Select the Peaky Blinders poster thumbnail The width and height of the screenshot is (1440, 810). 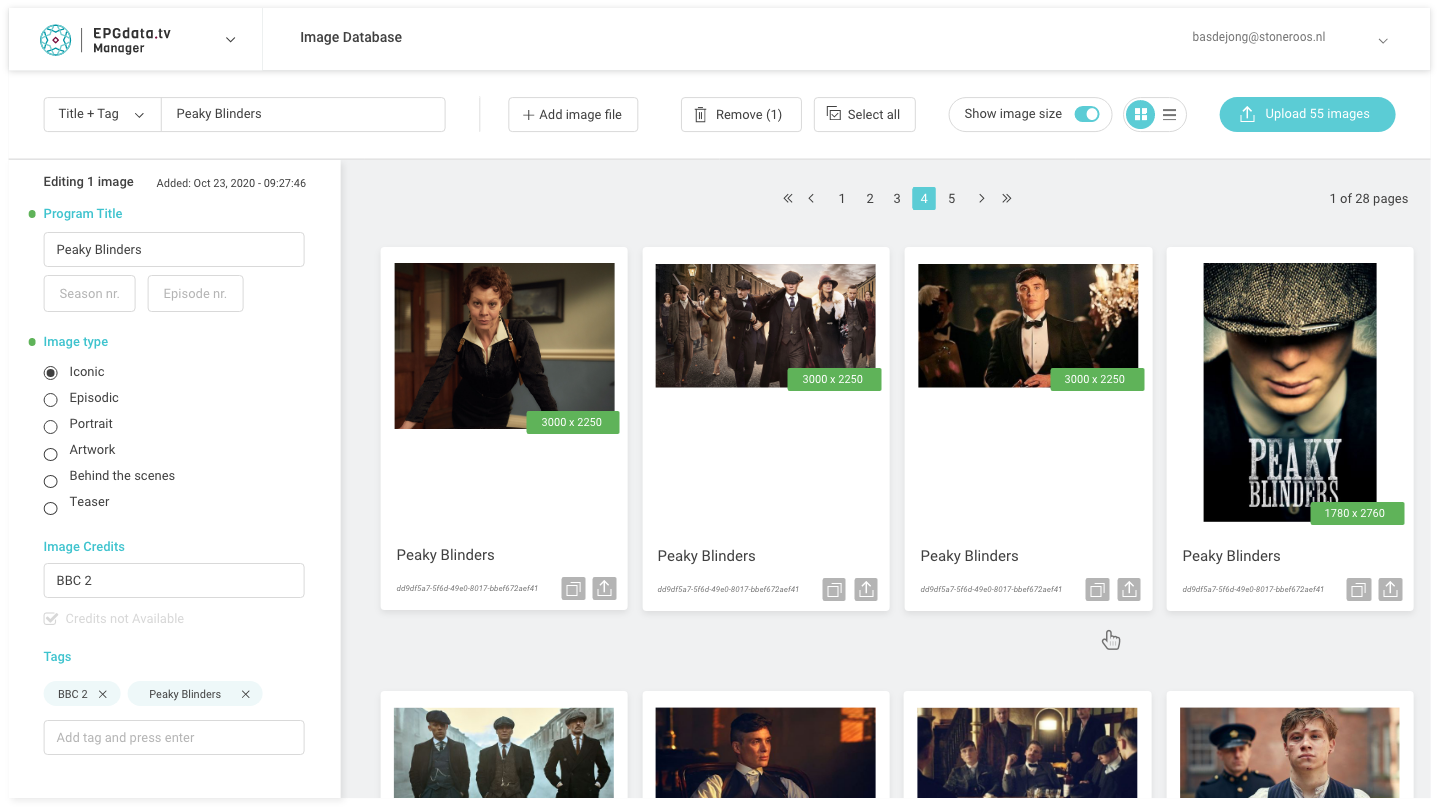point(1290,392)
